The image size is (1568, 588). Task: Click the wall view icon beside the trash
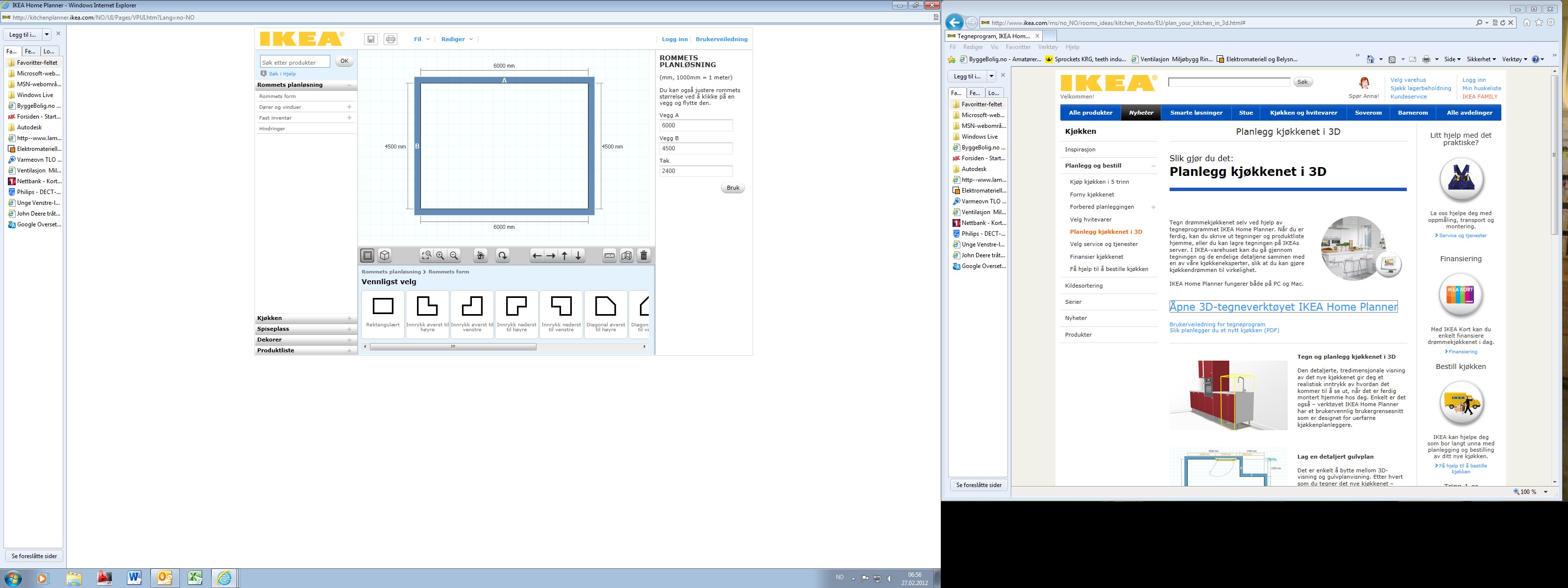pyautogui.click(x=626, y=256)
